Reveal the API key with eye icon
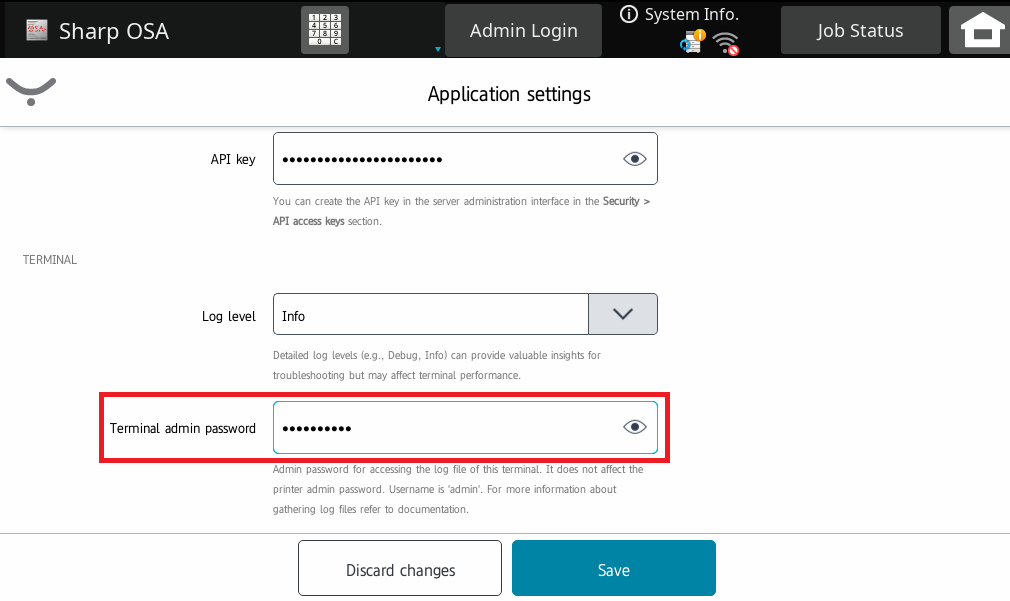Screen dimensions: 1010x601 pos(634,159)
